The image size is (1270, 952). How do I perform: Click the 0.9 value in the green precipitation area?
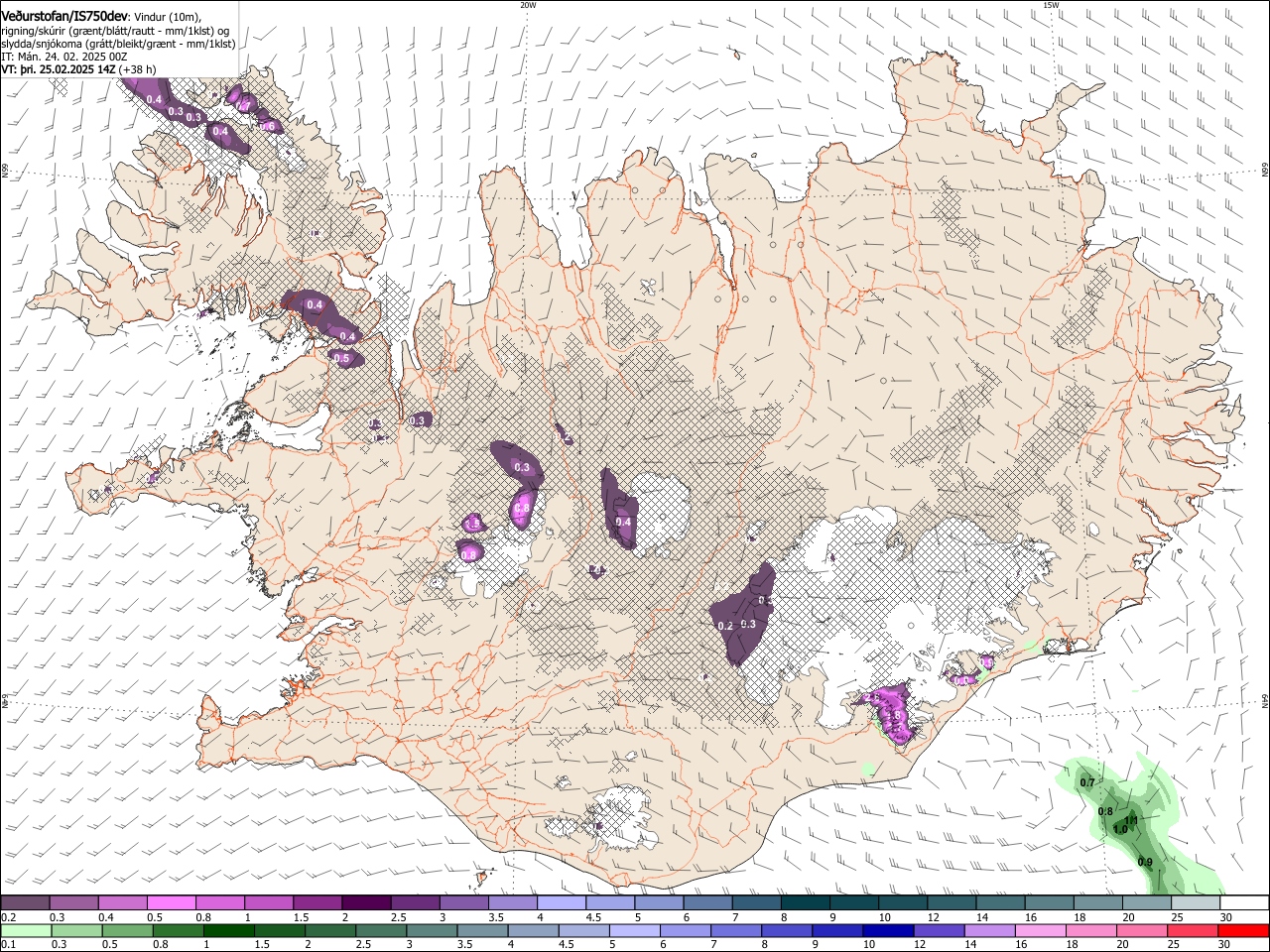click(x=1145, y=863)
